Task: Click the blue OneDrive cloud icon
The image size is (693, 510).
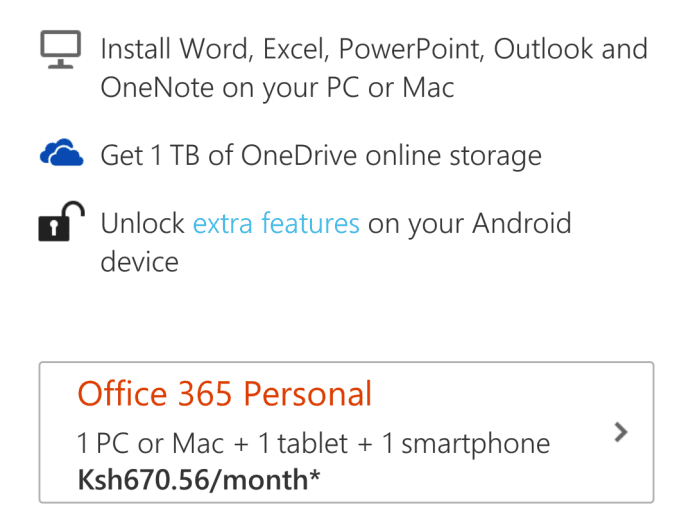Action: click(61, 152)
